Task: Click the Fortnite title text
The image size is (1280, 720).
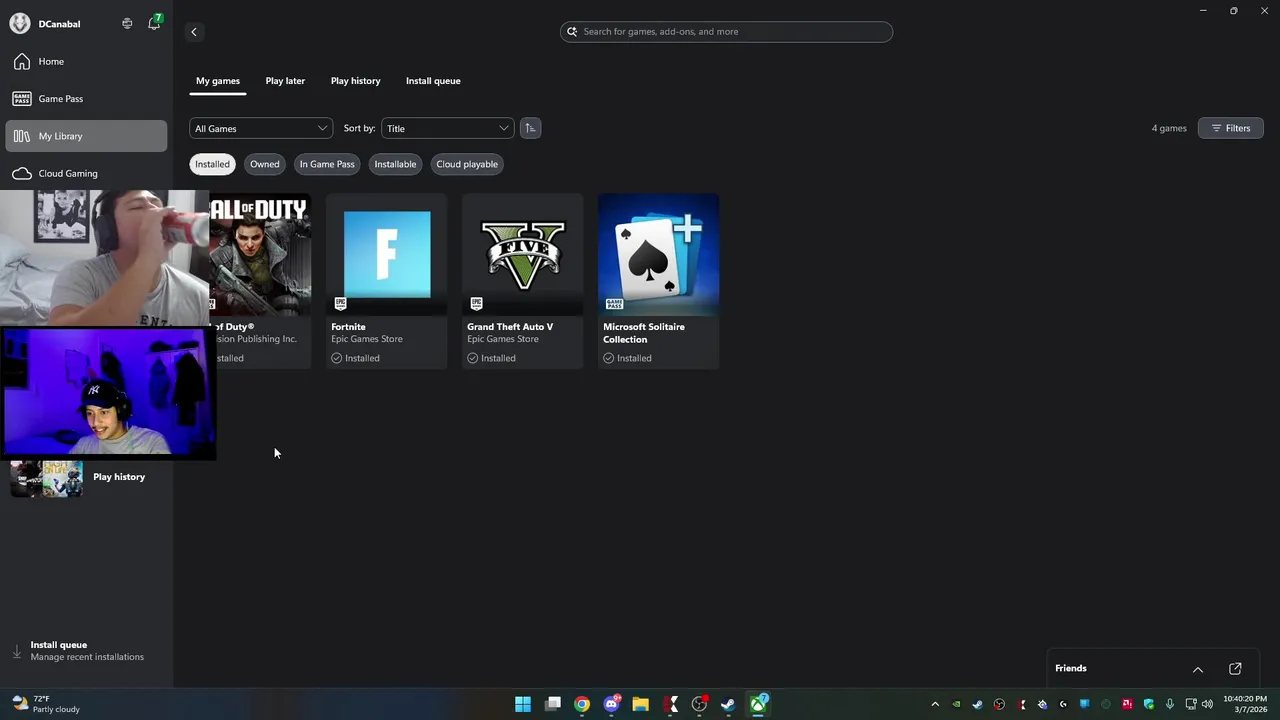Action: (x=349, y=327)
